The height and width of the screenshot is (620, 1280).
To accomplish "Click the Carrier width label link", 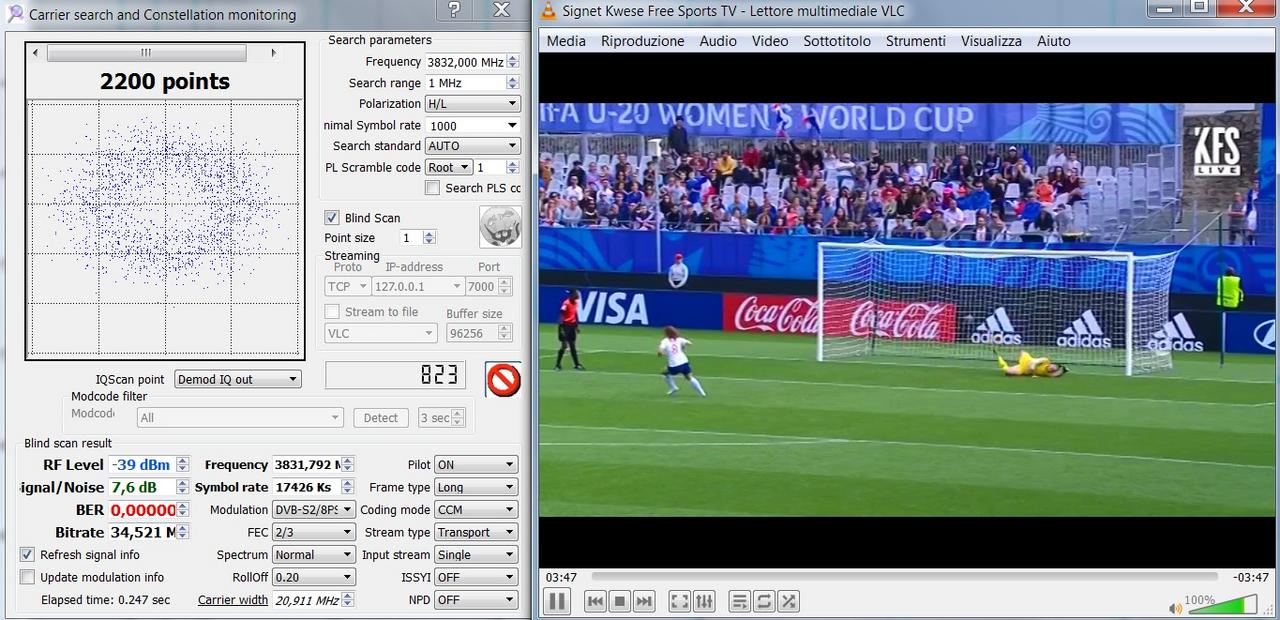I will [233, 600].
